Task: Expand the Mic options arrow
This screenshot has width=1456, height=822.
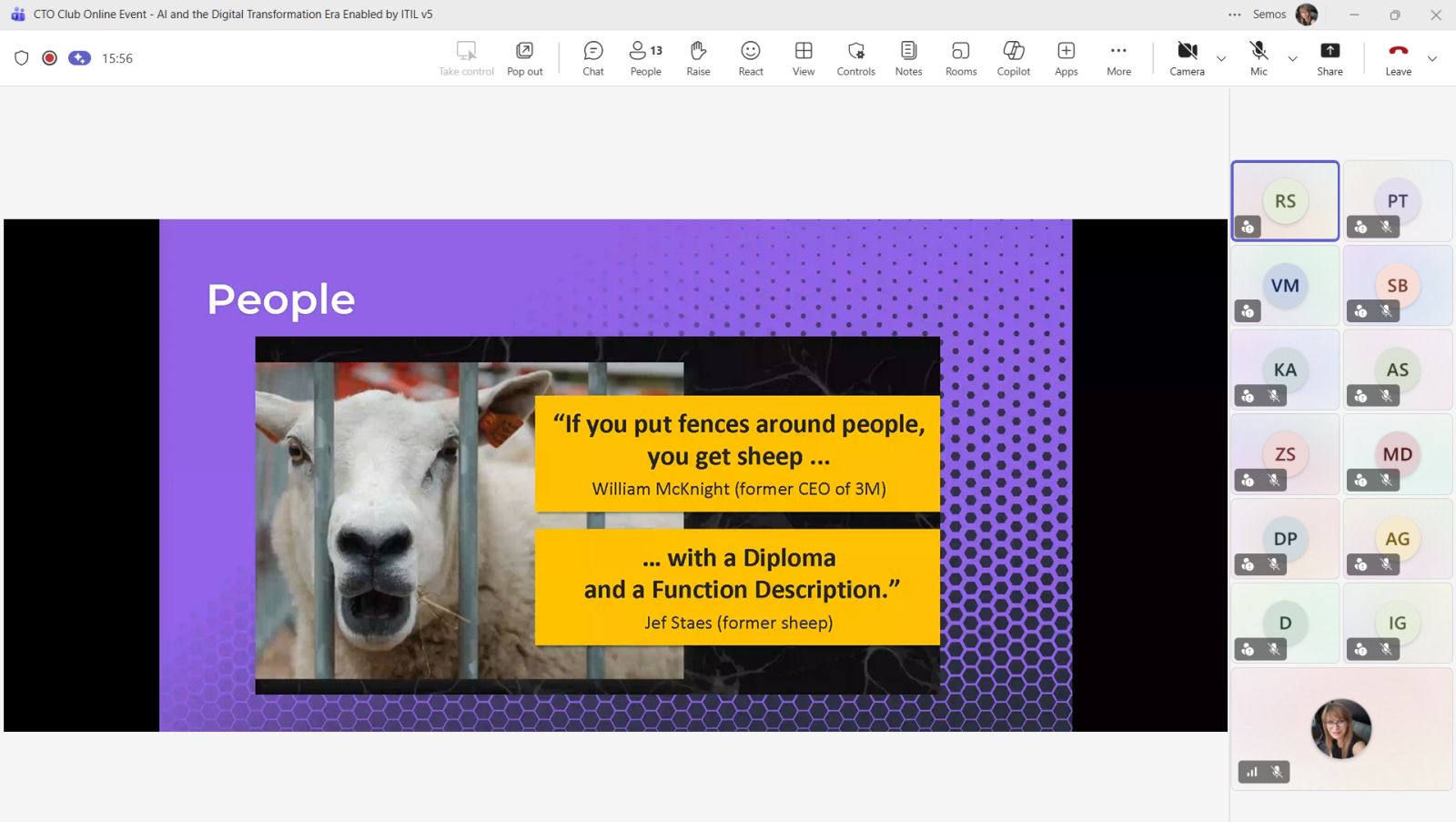Action: pyautogui.click(x=1292, y=59)
